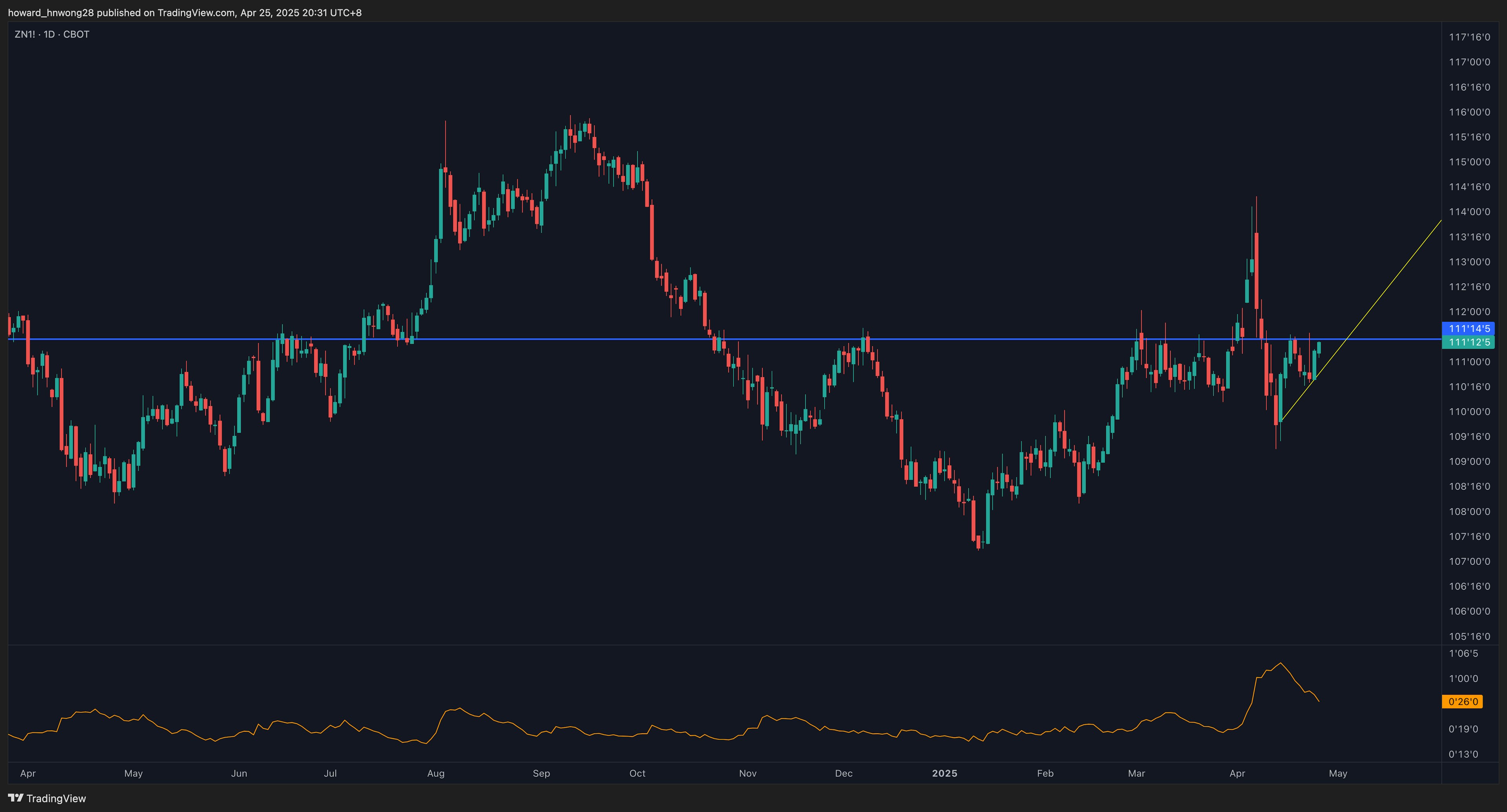1507x812 pixels.
Task: Click the Aug label on time axis
Action: point(436,774)
